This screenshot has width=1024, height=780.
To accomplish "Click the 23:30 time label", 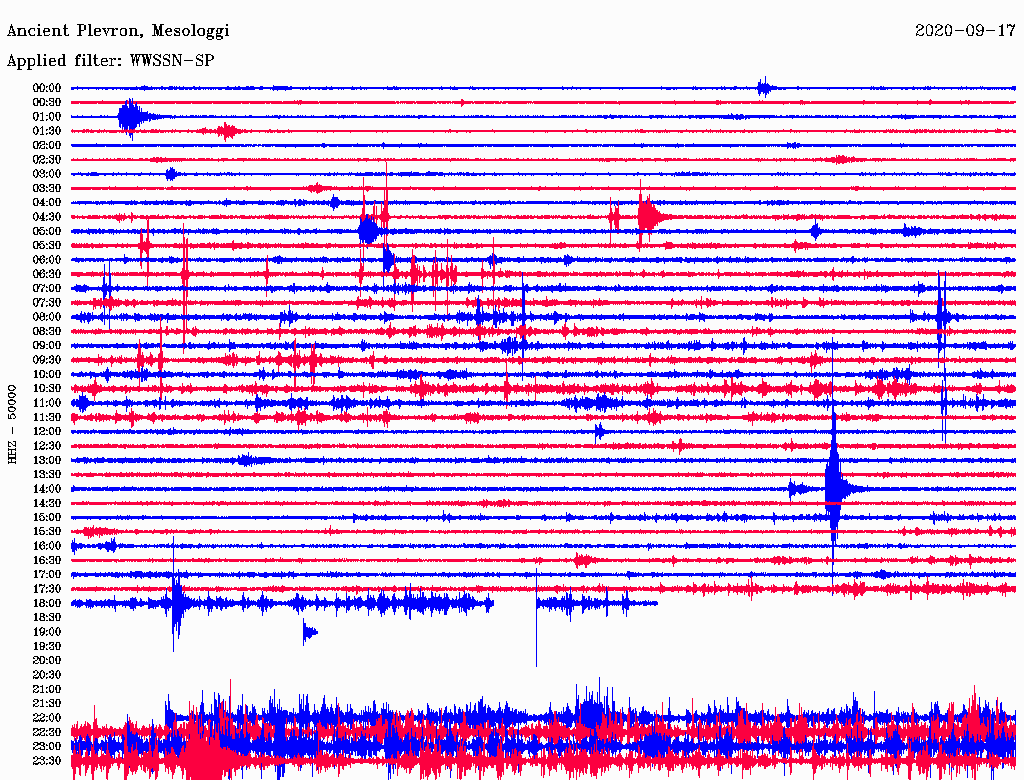I will (47, 761).
